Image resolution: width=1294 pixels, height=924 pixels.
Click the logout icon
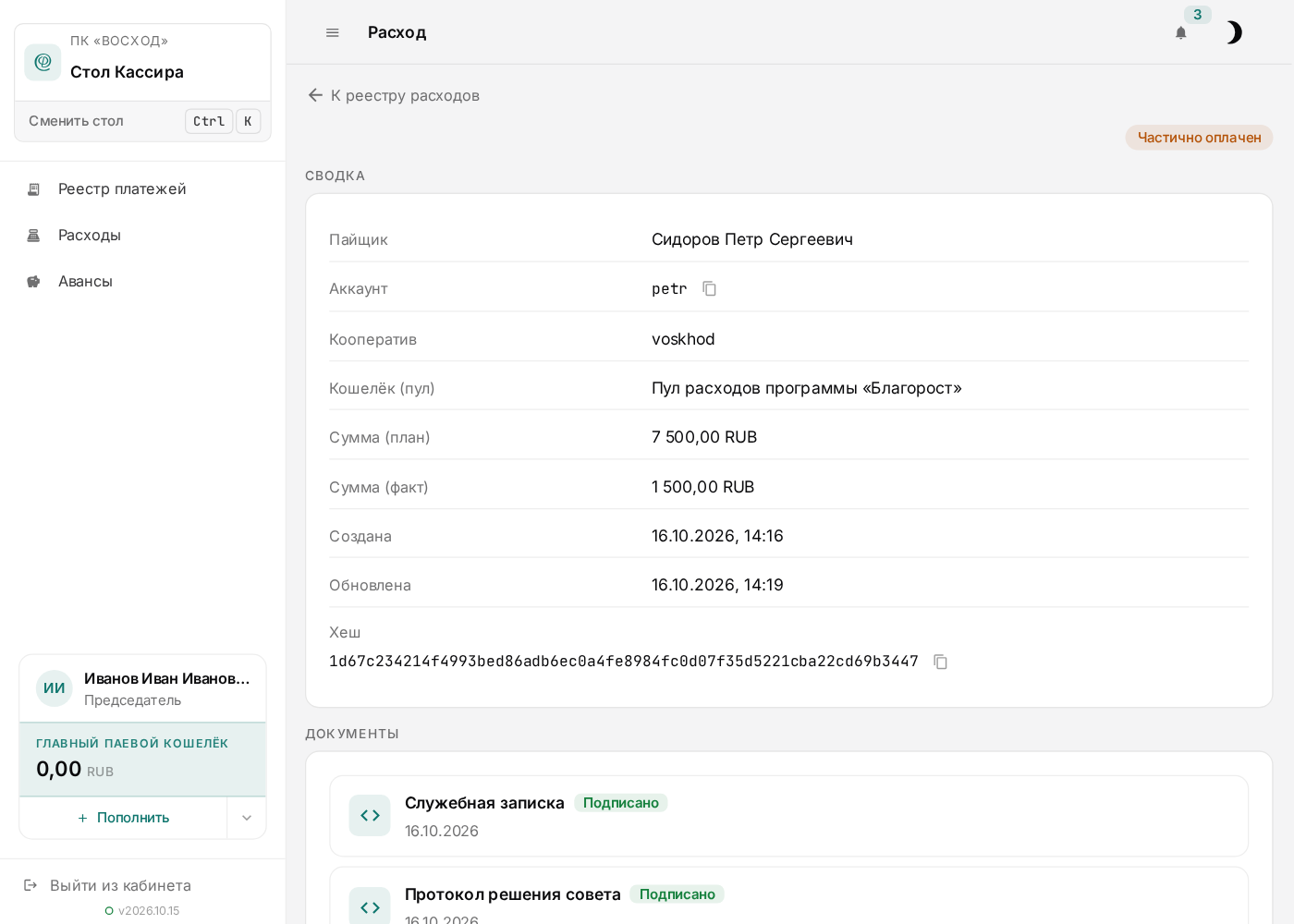31,885
